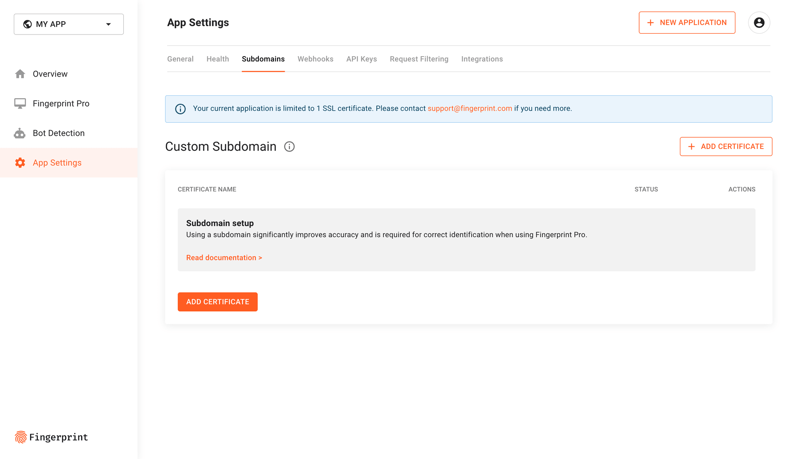
Task: Click the info icon in SSL banner
Action: 180,109
